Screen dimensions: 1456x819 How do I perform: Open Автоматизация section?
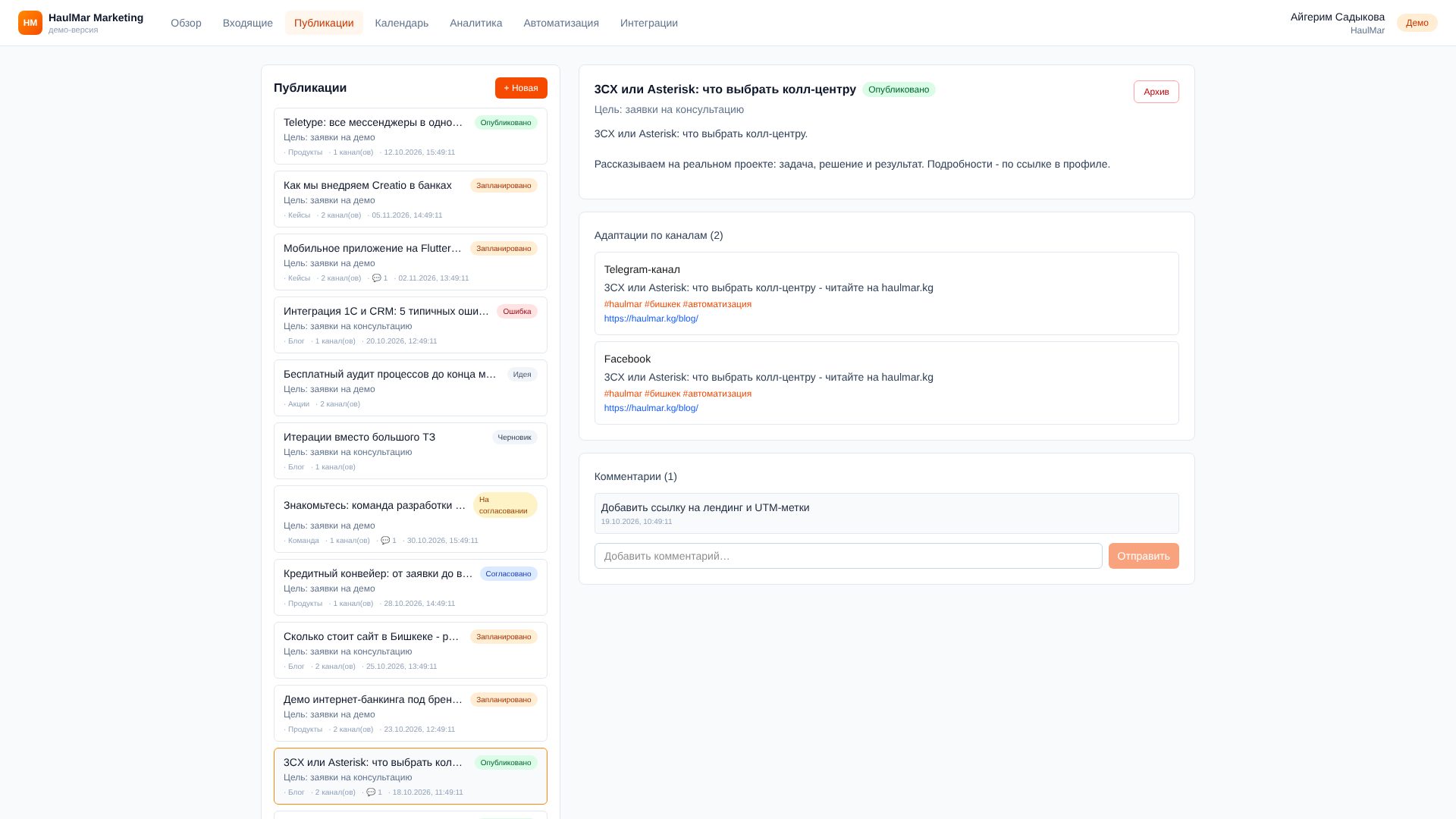pos(561,23)
